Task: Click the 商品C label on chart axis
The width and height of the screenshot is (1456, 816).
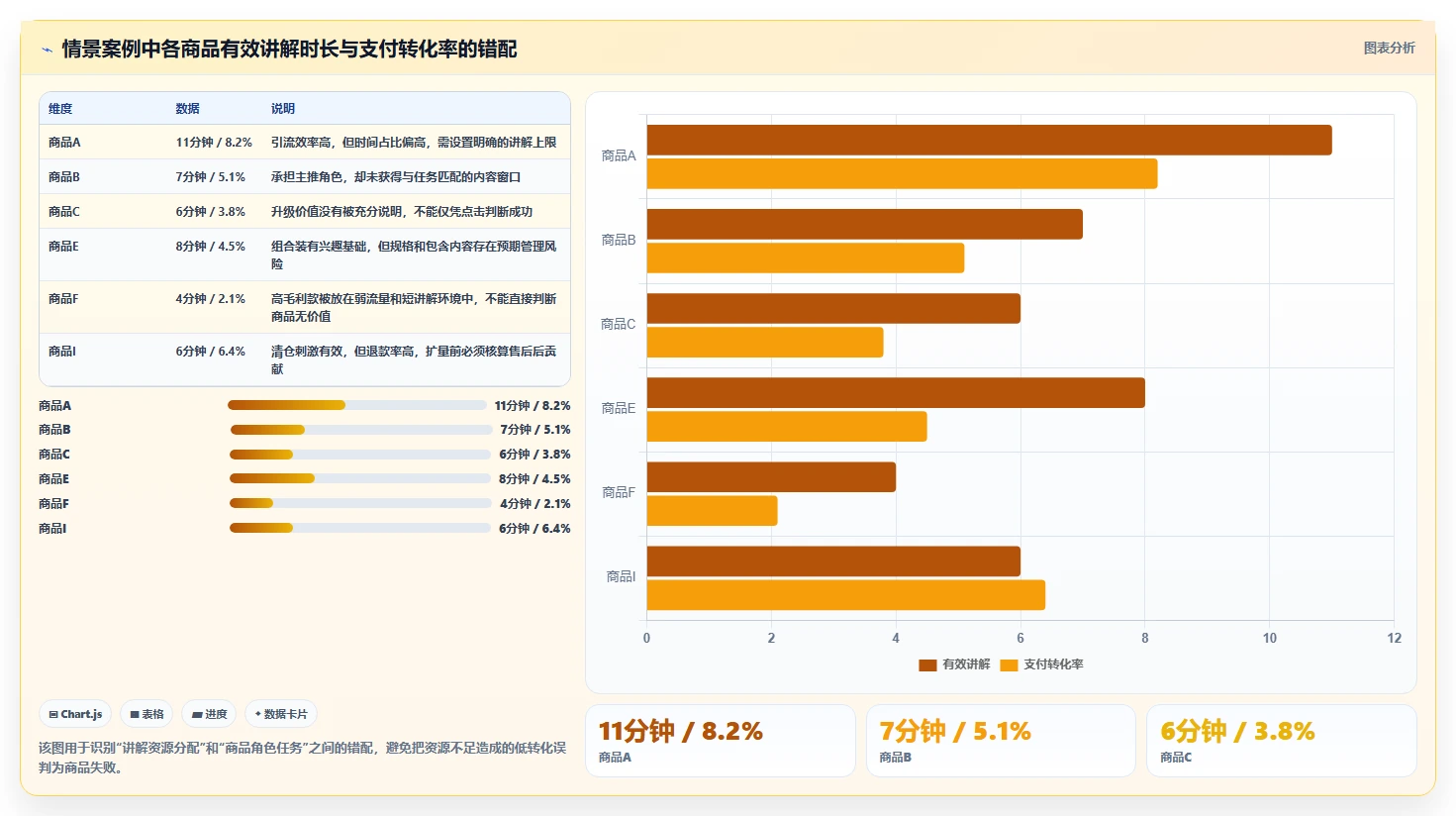Action: click(x=619, y=324)
